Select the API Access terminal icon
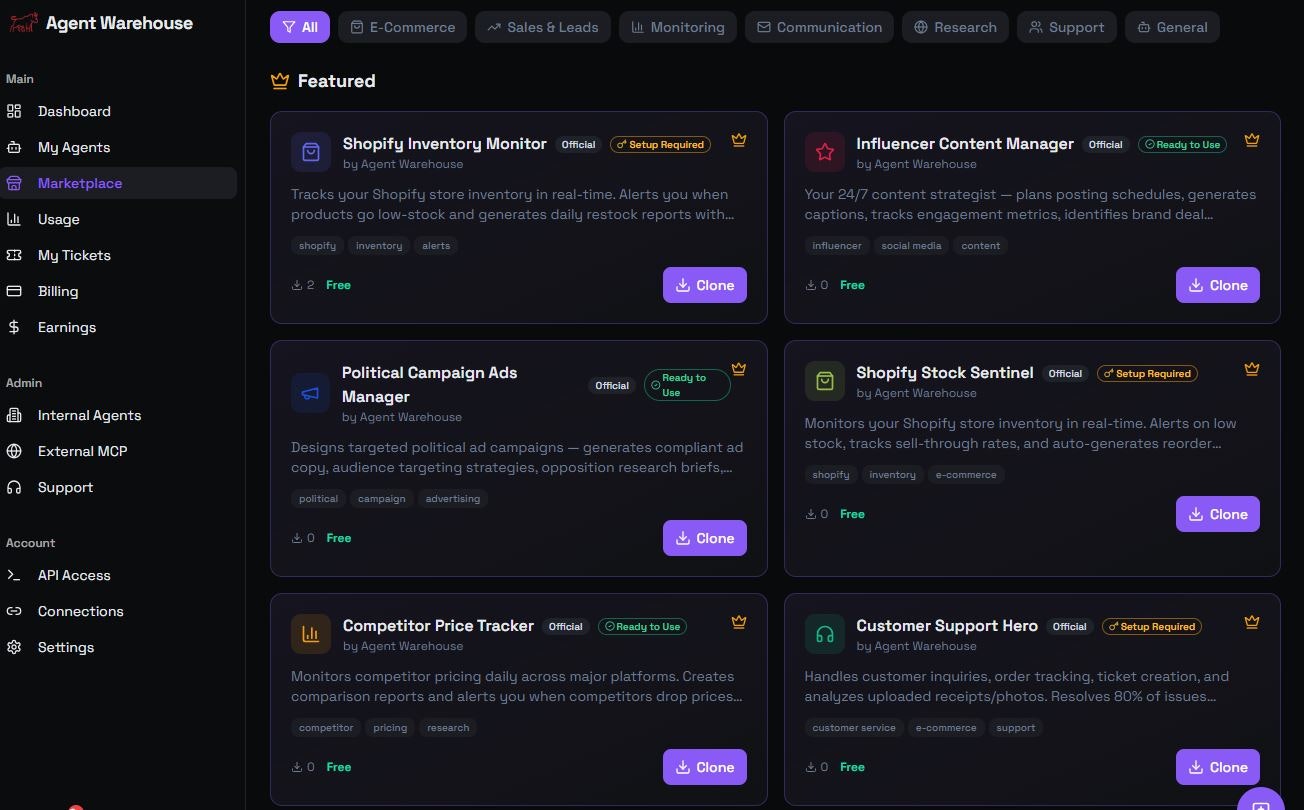The image size is (1304, 810). (14, 575)
